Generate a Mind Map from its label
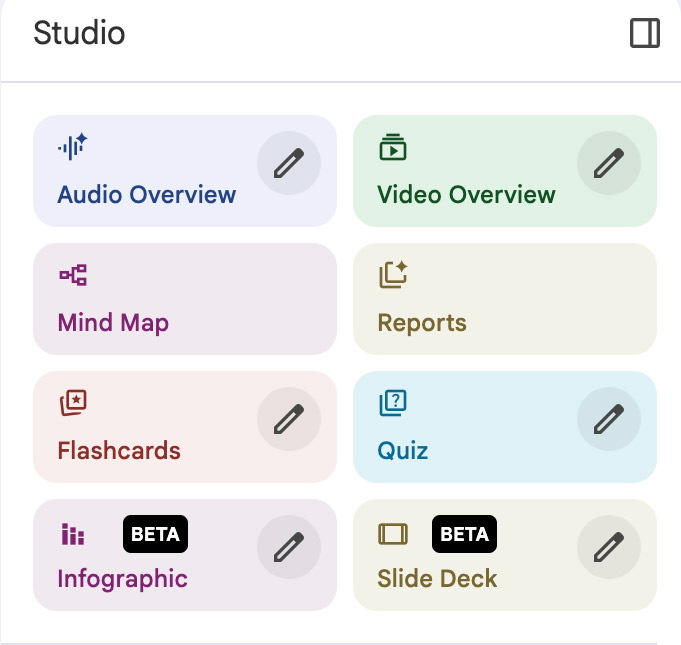Image resolution: width=681 pixels, height=645 pixels. (113, 323)
